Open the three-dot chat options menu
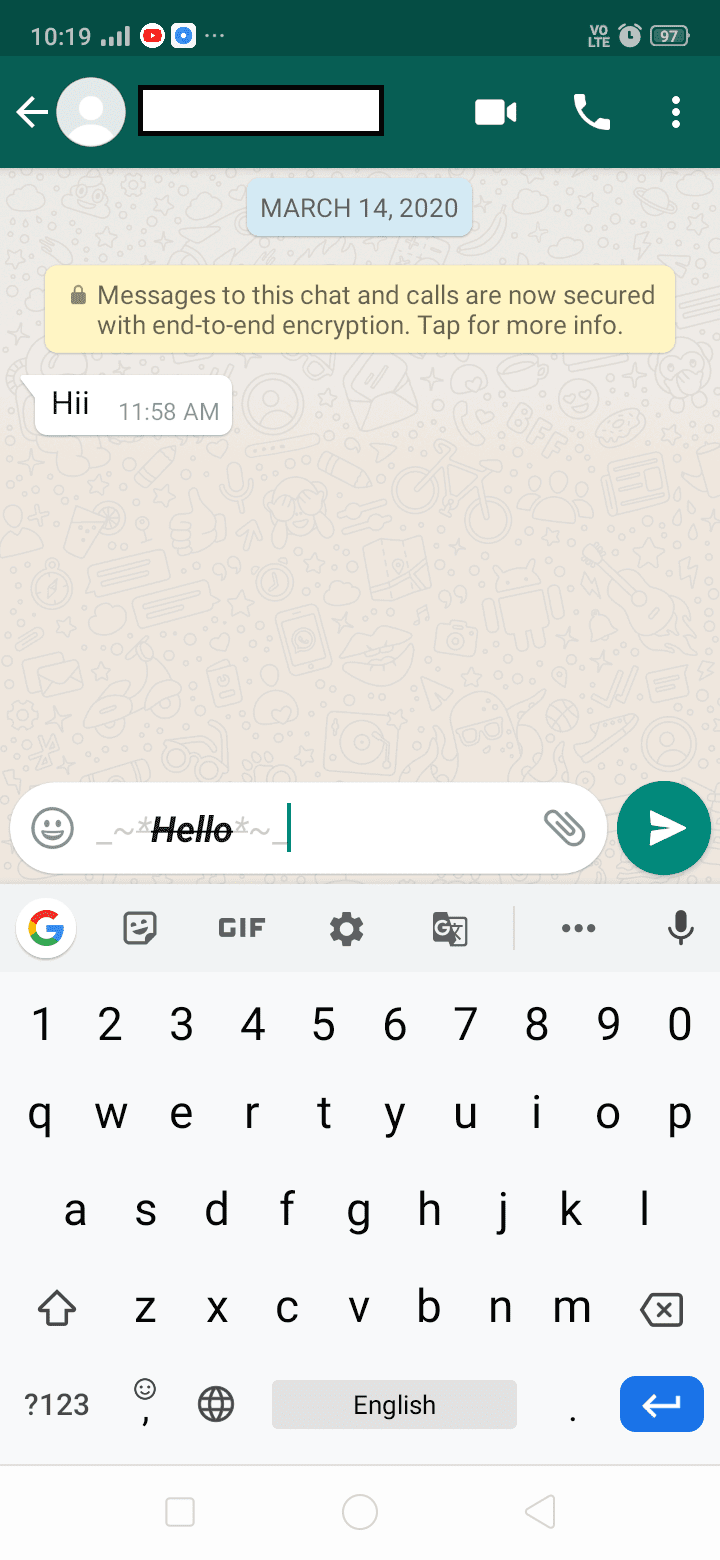The height and width of the screenshot is (1560, 720). (x=676, y=112)
